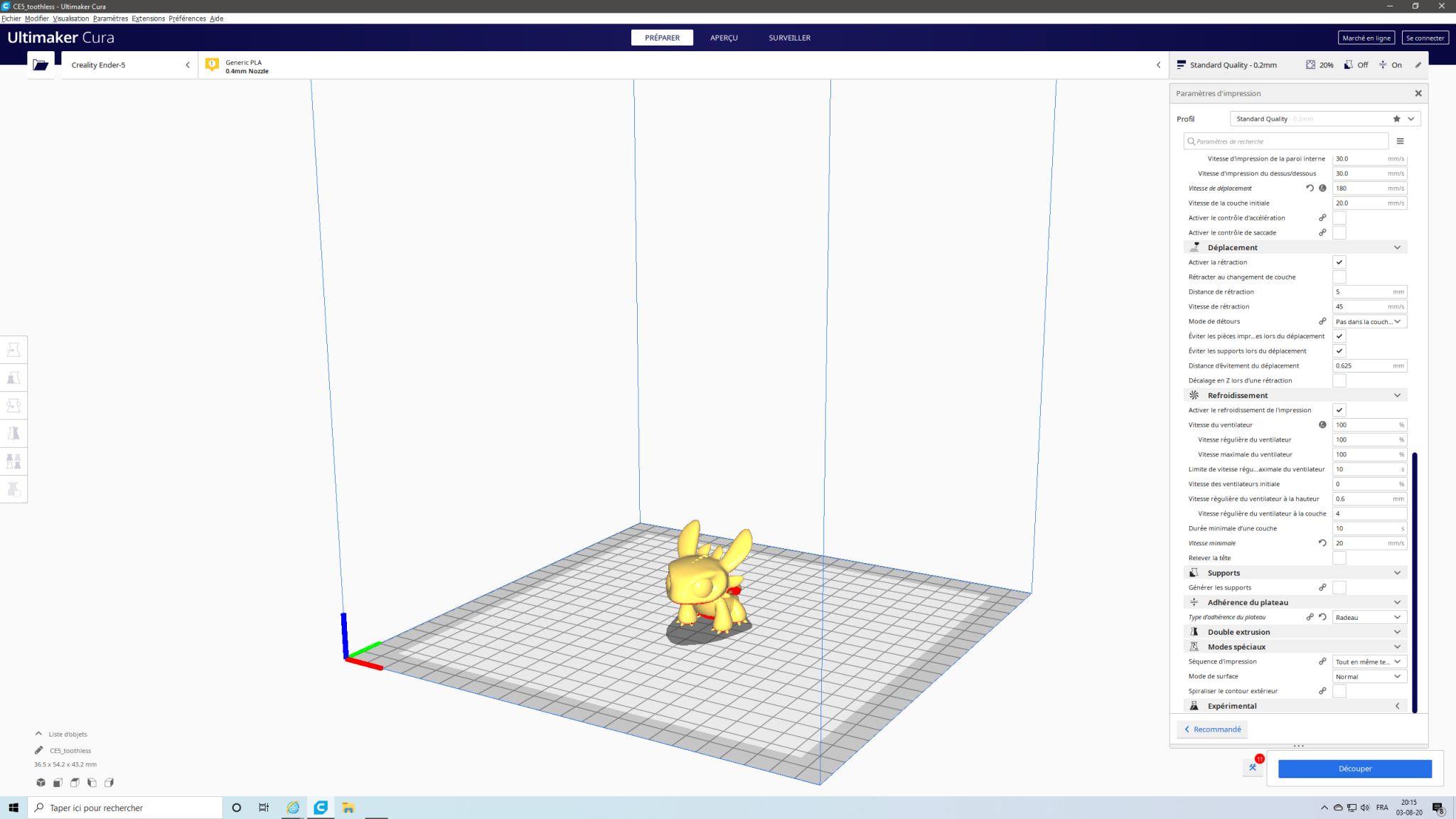Viewport: 1456px width, 819px height.
Task: Click the Recommandé button
Action: coord(1212,729)
